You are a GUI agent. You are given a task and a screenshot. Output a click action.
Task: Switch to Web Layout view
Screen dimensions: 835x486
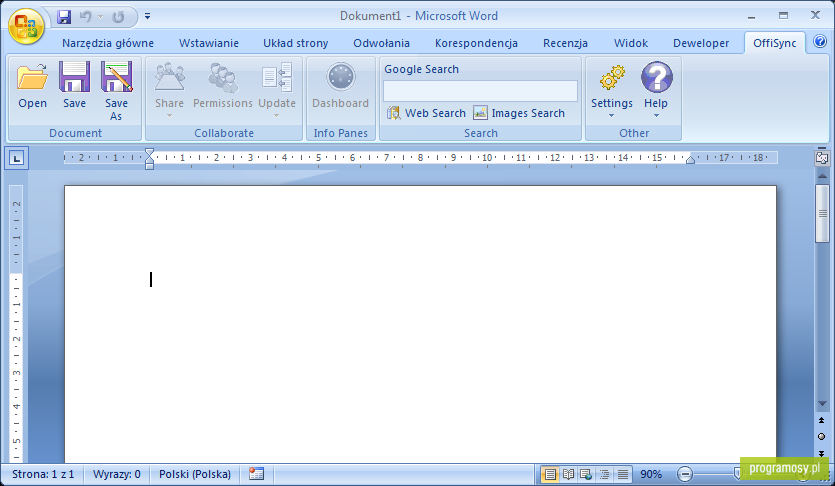coord(586,474)
